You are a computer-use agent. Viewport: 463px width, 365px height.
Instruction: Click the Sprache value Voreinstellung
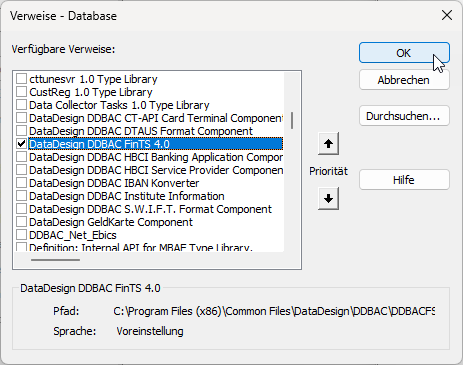[x=150, y=331]
